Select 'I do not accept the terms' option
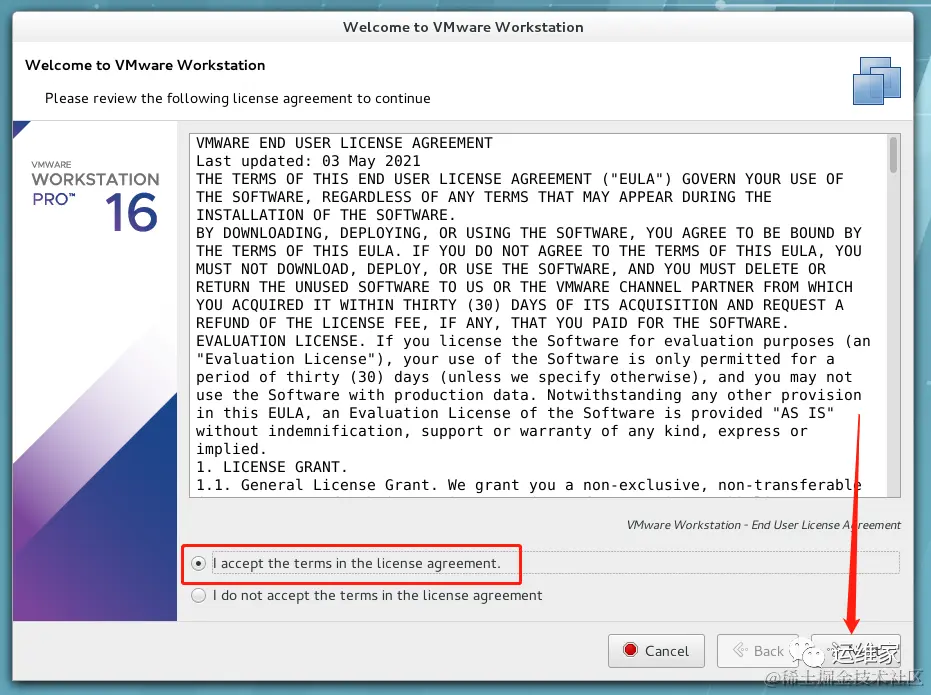 click(199, 595)
